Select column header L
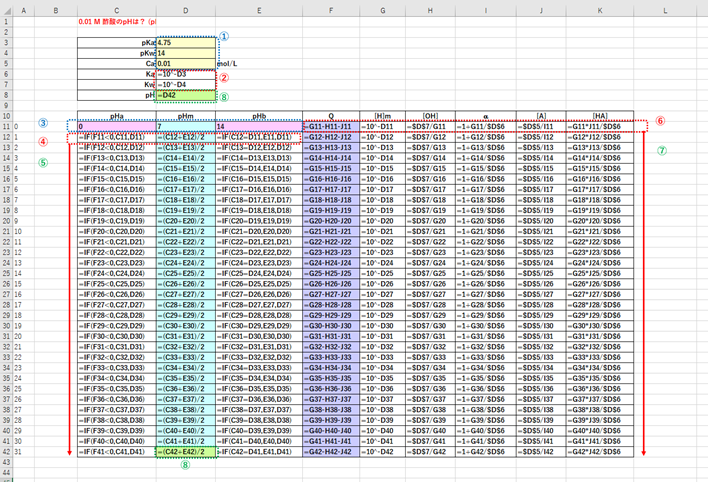 [665, 10]
